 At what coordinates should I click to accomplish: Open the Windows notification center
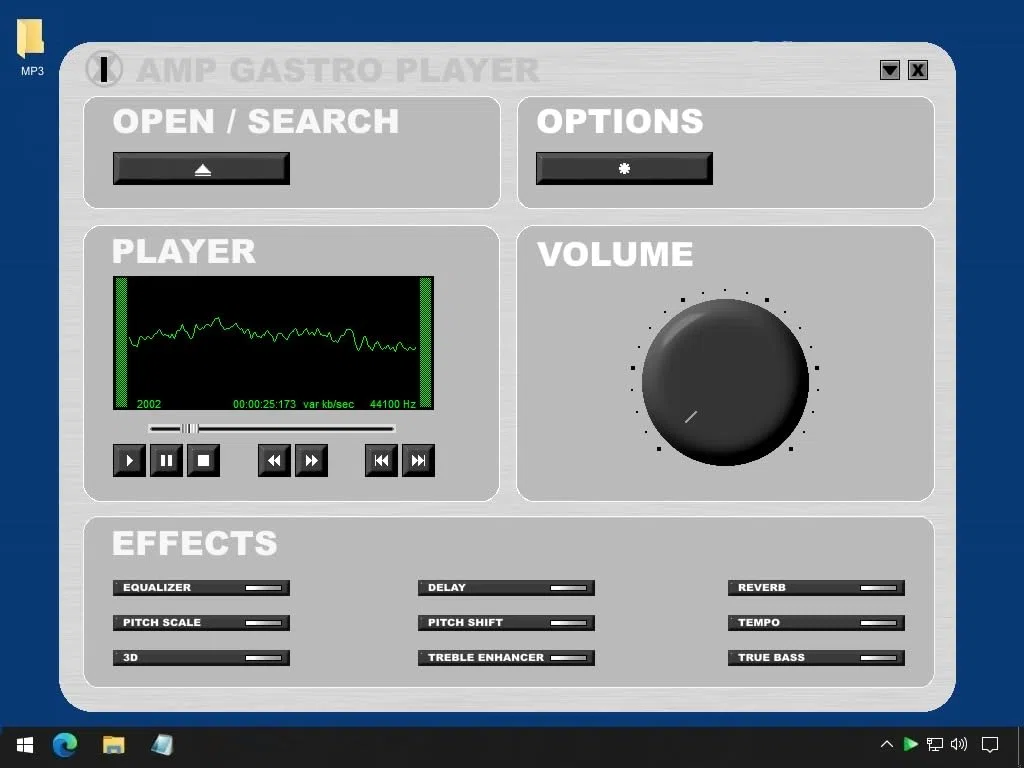click(990, 744)
